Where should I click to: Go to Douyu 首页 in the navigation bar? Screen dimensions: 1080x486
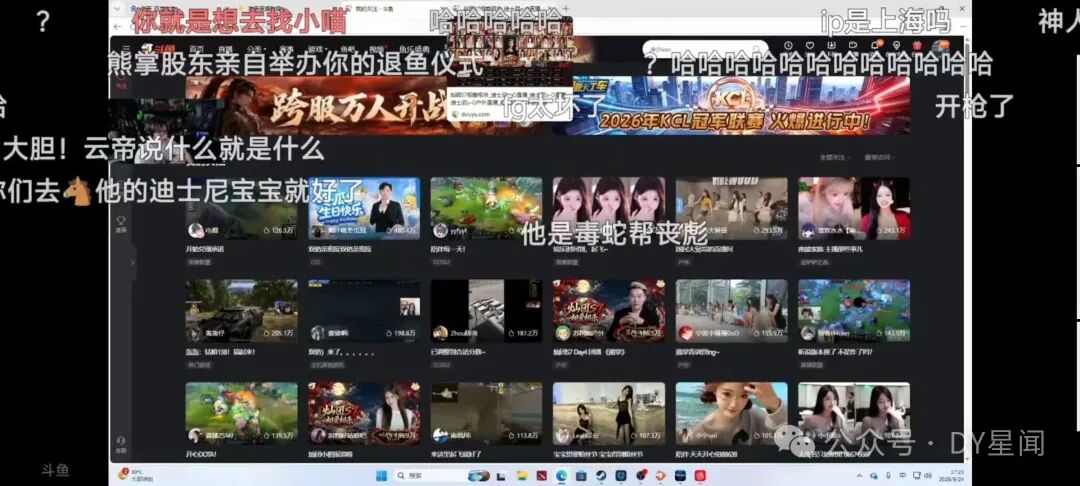pyautogui.click(x=197, y=48)
